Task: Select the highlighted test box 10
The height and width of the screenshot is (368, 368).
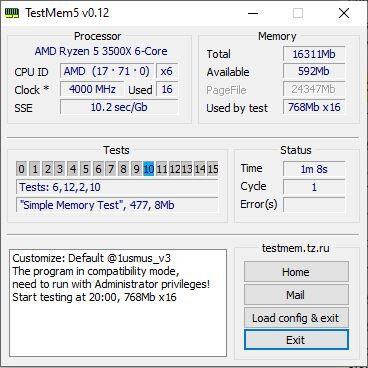Action: point(149,169)
